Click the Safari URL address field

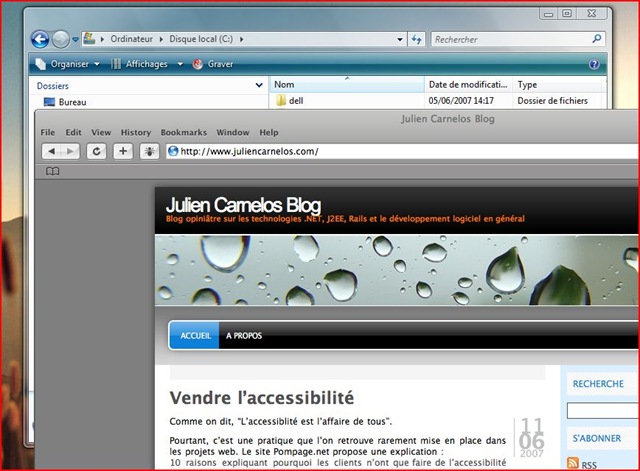tap(402, 151)
